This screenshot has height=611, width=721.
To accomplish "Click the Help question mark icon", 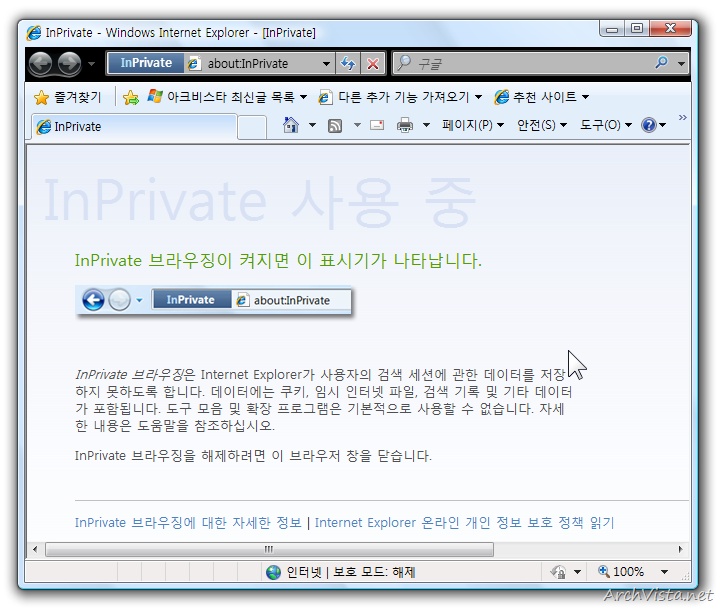I will coord(649,125).
